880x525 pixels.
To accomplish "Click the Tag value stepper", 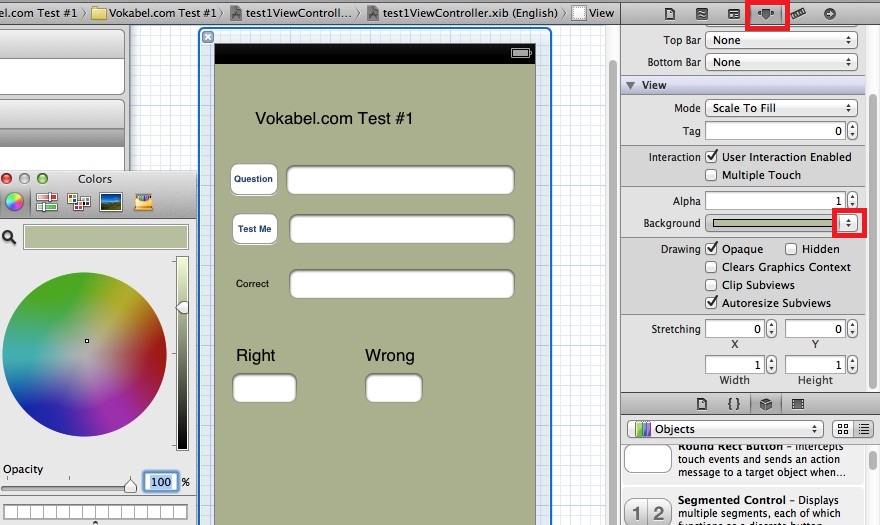I will coord(852,131).
